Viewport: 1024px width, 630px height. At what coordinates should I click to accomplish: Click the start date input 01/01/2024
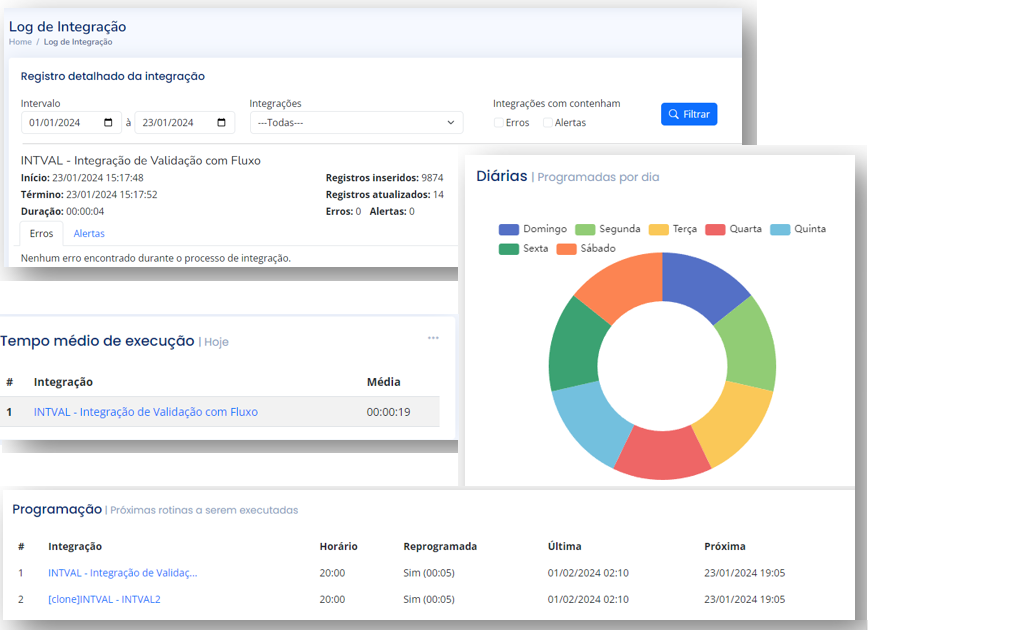[60, 123]
